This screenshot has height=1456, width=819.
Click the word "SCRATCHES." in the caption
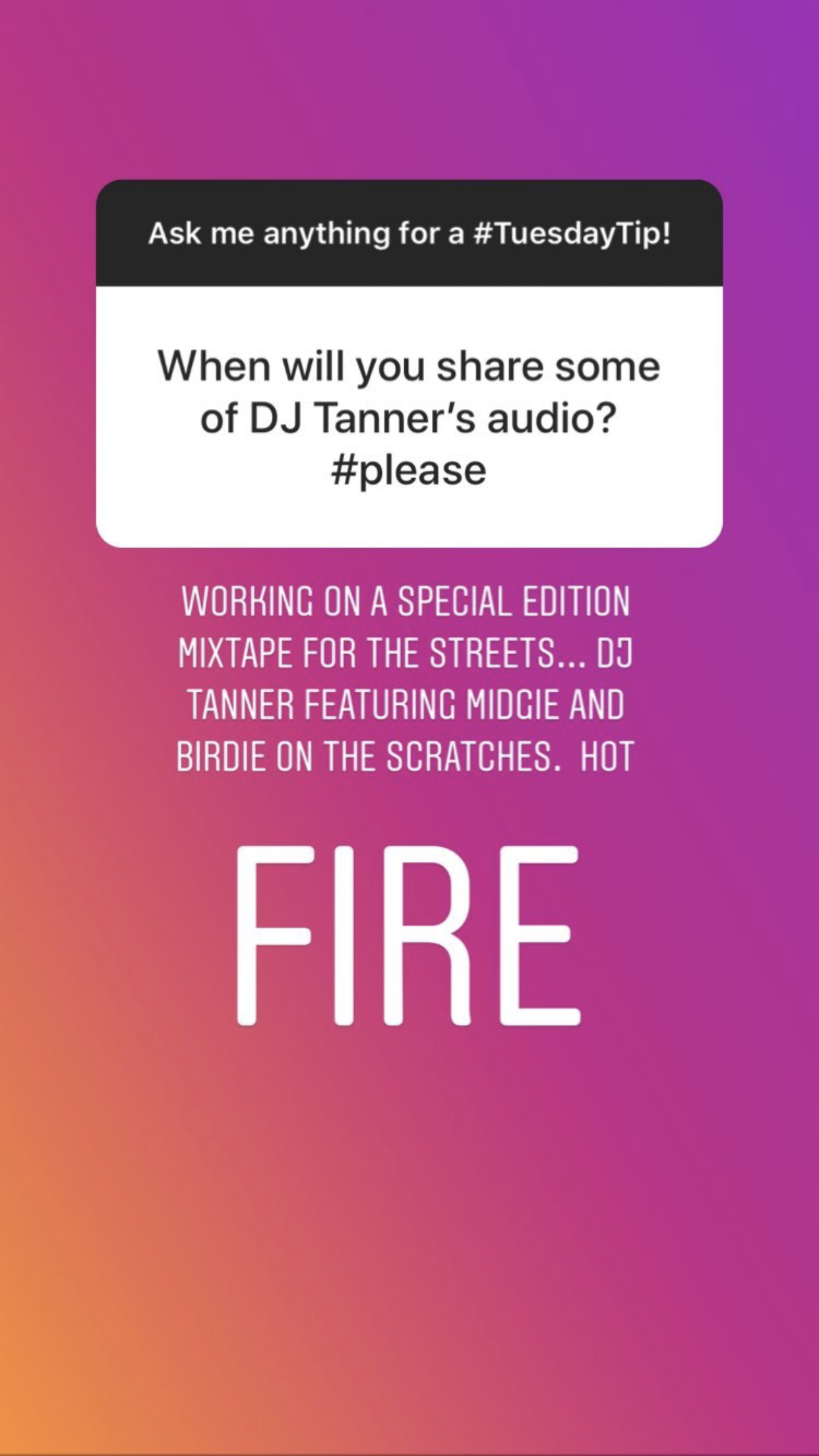[468, 756]
